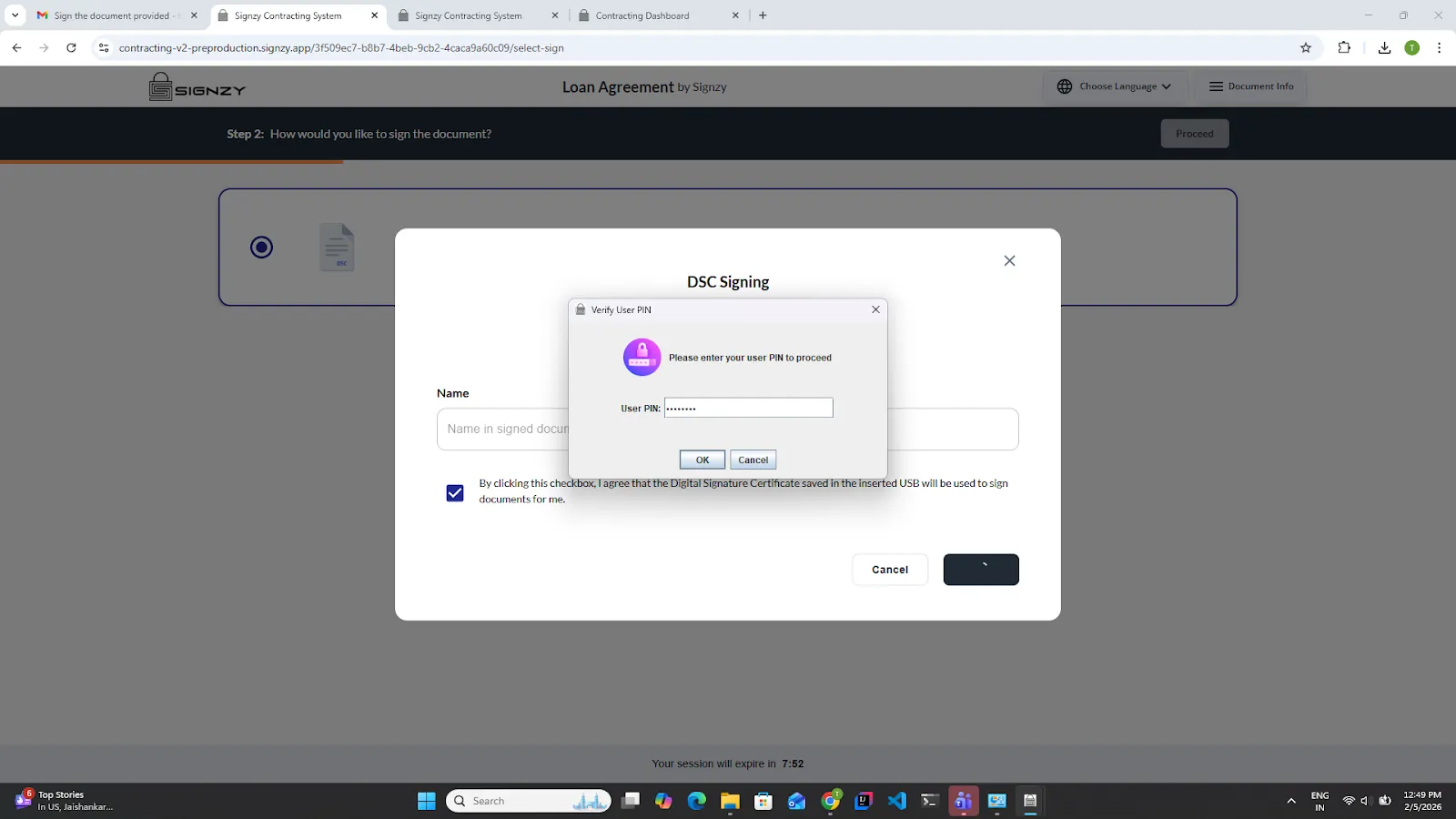1456x819 pixels.
Task: Open File Explorer from taskbar
Action: tap(730, 801)
